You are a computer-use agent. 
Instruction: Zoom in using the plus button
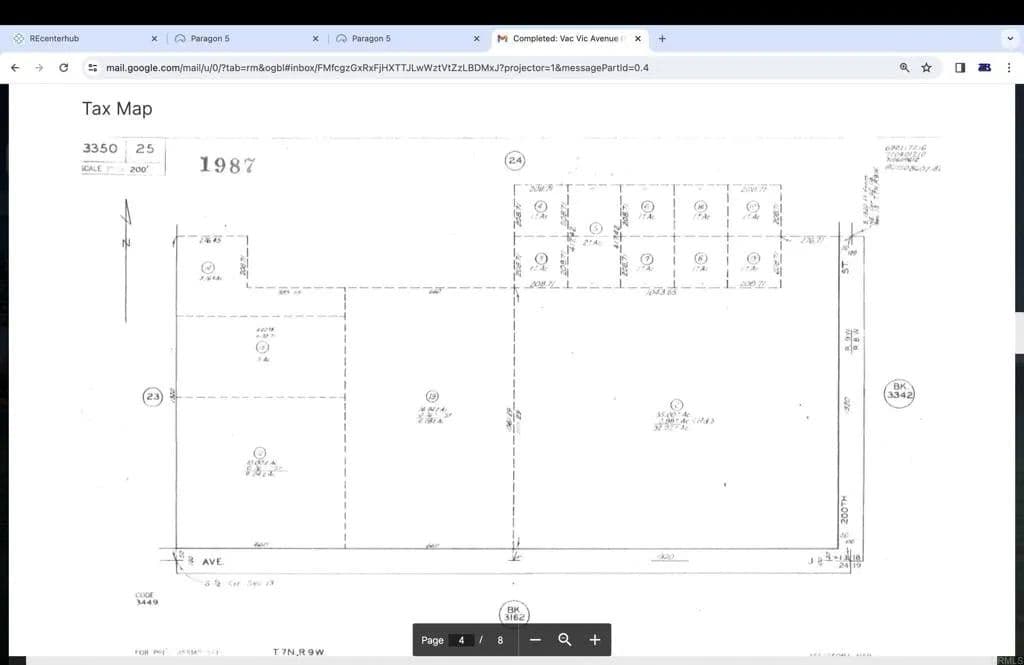point(595,640)
